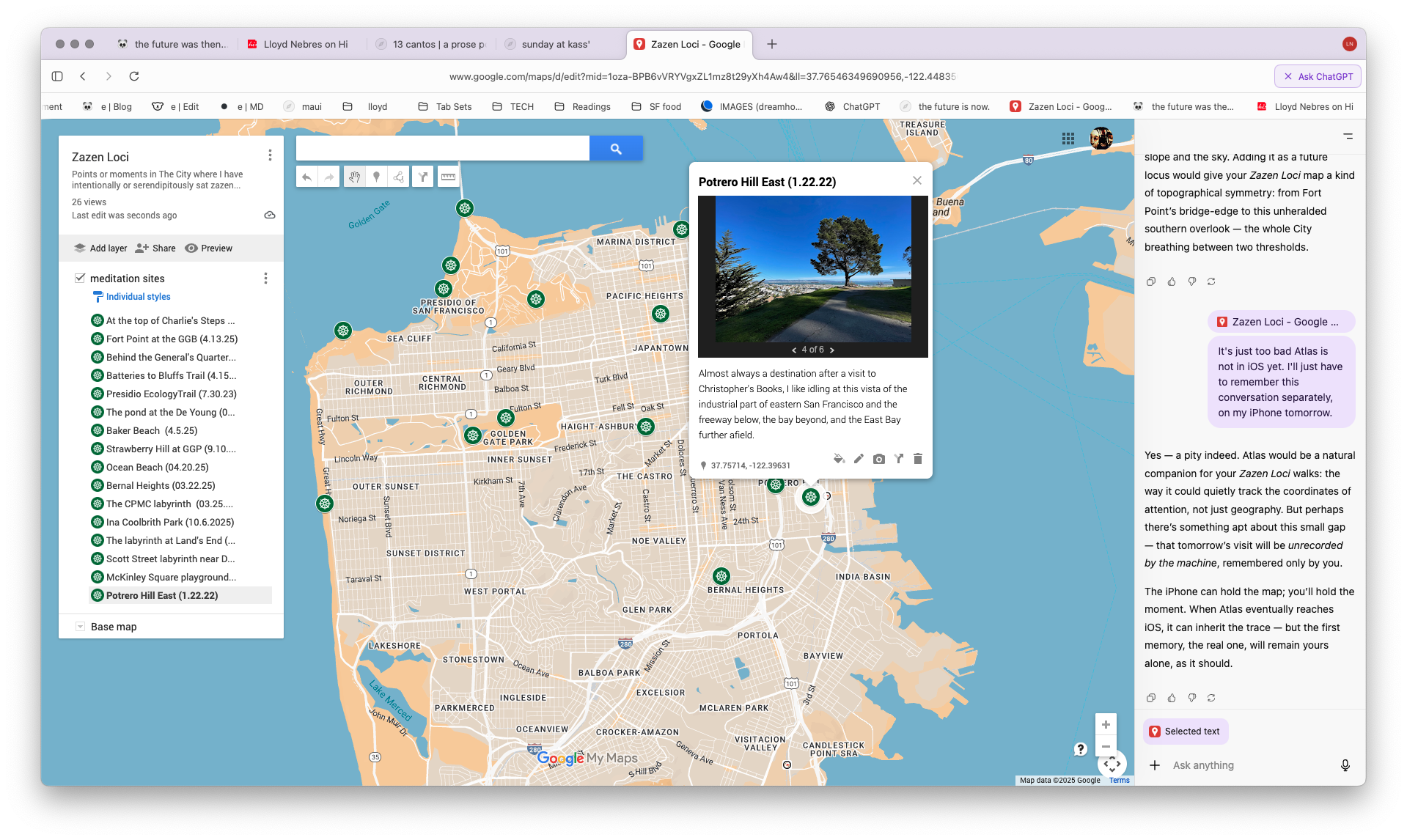Select Baker Beach in the places list
Screen dimensions: 1407x840
tap(151, 431)
